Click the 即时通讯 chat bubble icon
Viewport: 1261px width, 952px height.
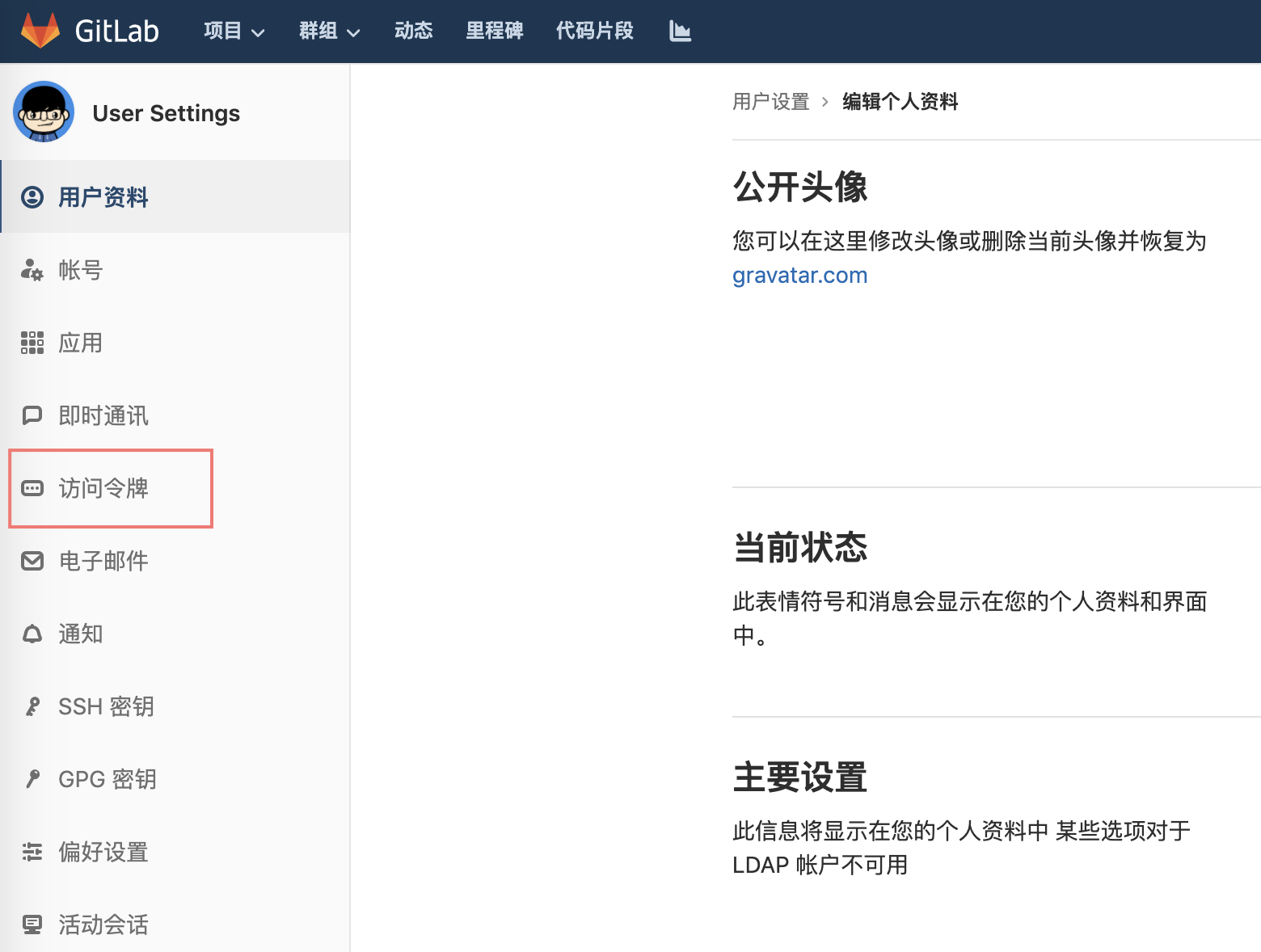[x=32, y=415]
